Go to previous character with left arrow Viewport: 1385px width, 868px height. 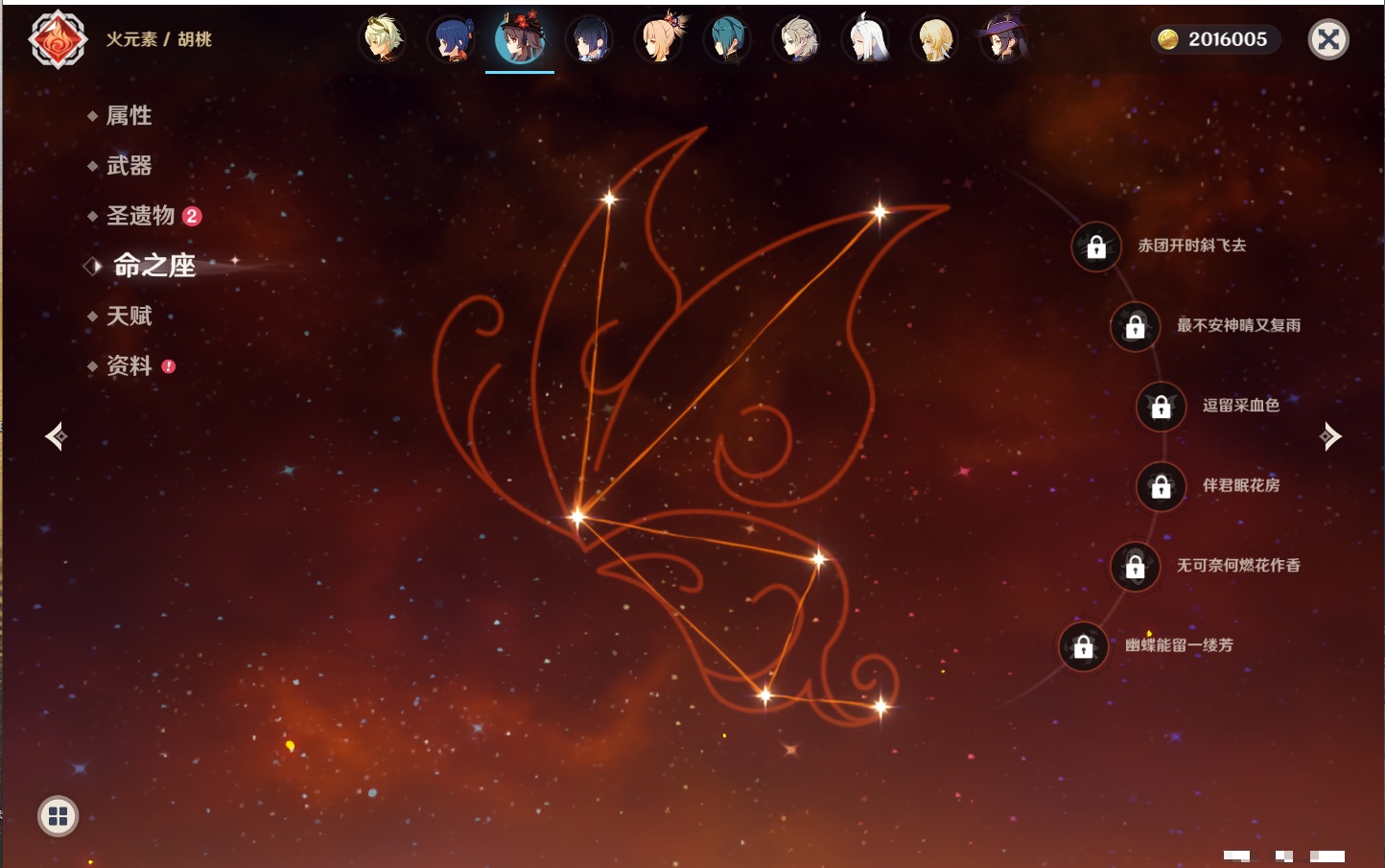pos(56,436)
